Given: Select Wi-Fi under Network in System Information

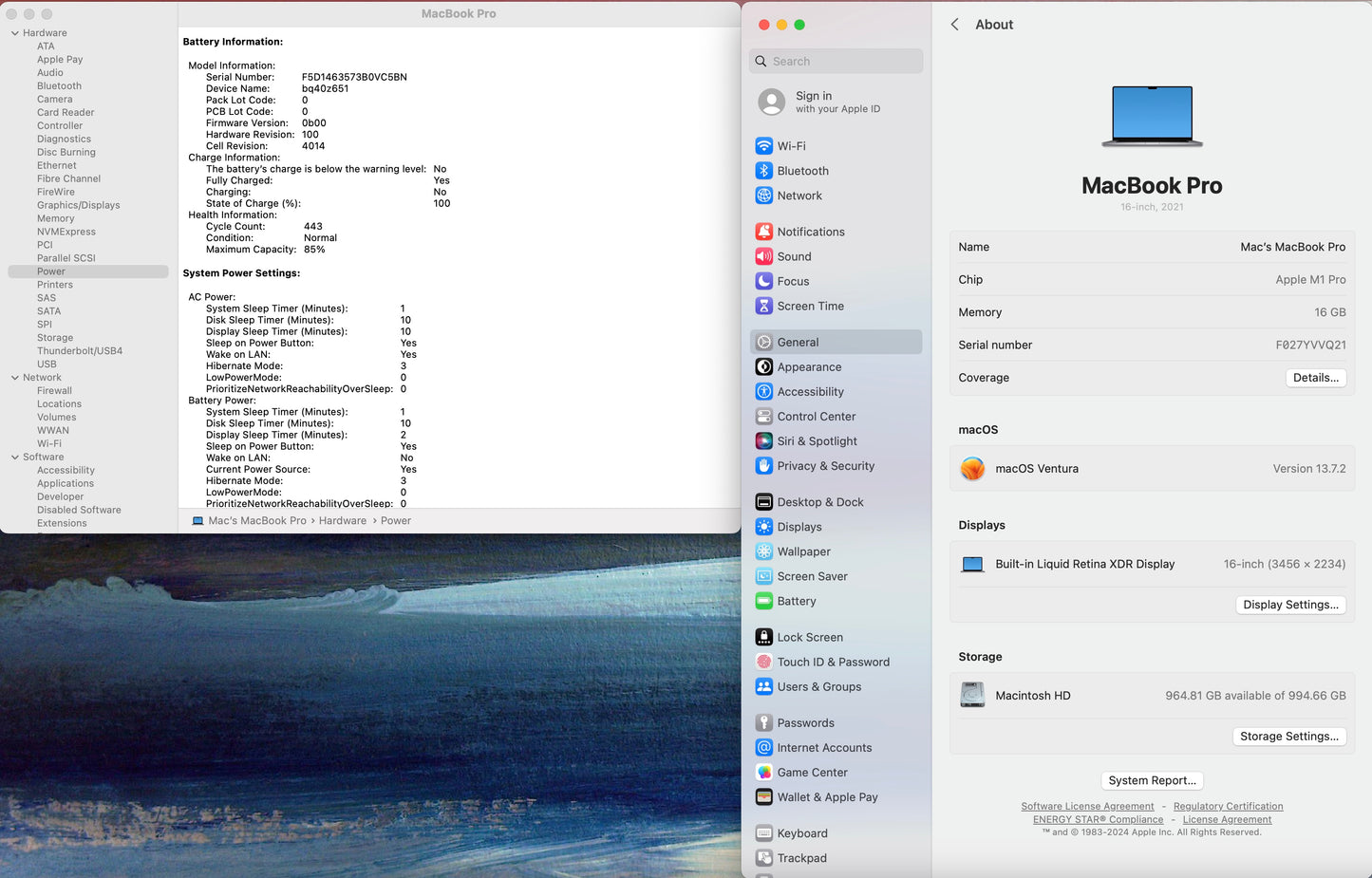Looking at the screenshot, I should pyautogui.click(x=49, y=444).
